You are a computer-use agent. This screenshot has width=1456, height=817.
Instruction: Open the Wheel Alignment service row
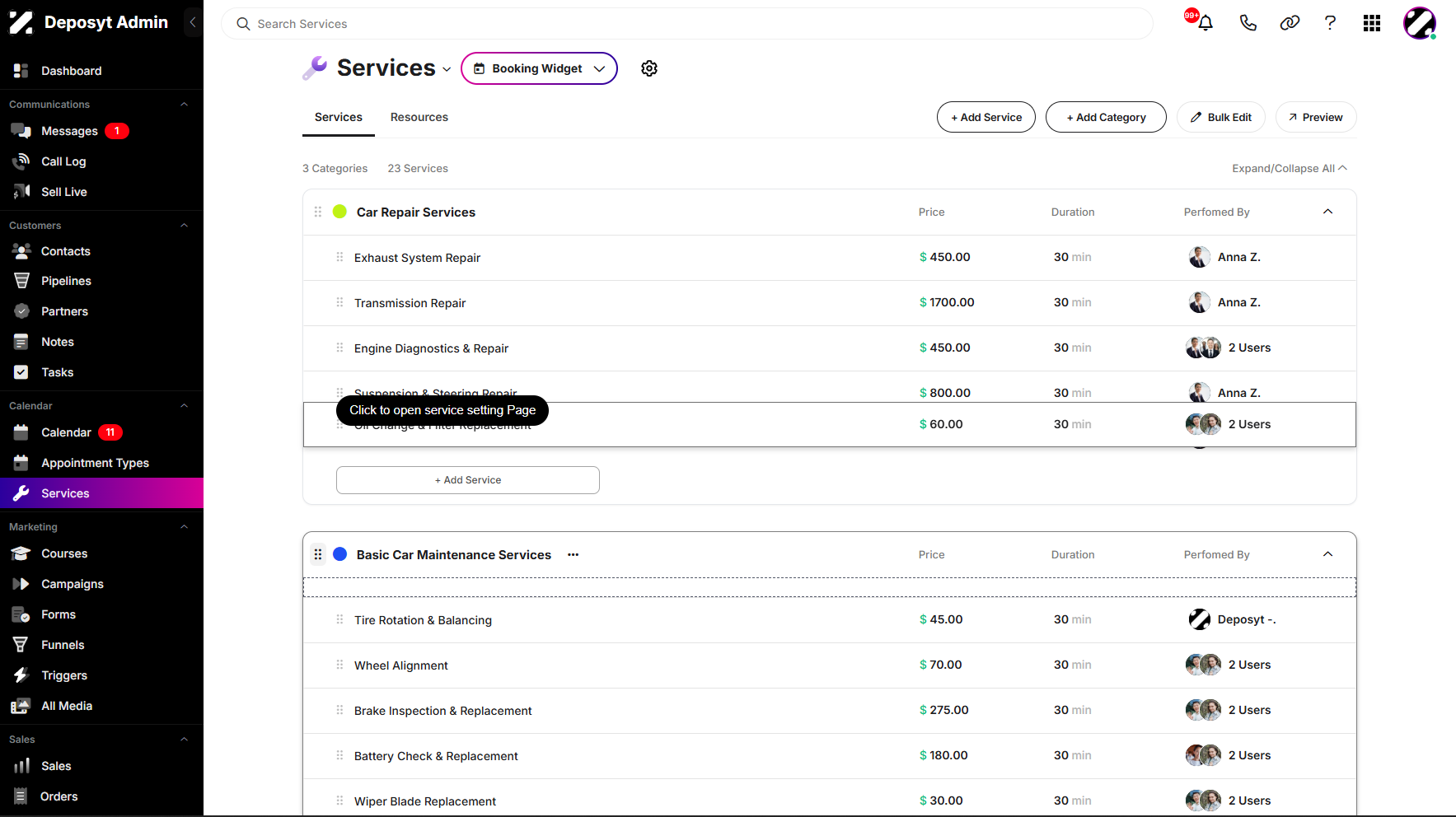point(830,665)
